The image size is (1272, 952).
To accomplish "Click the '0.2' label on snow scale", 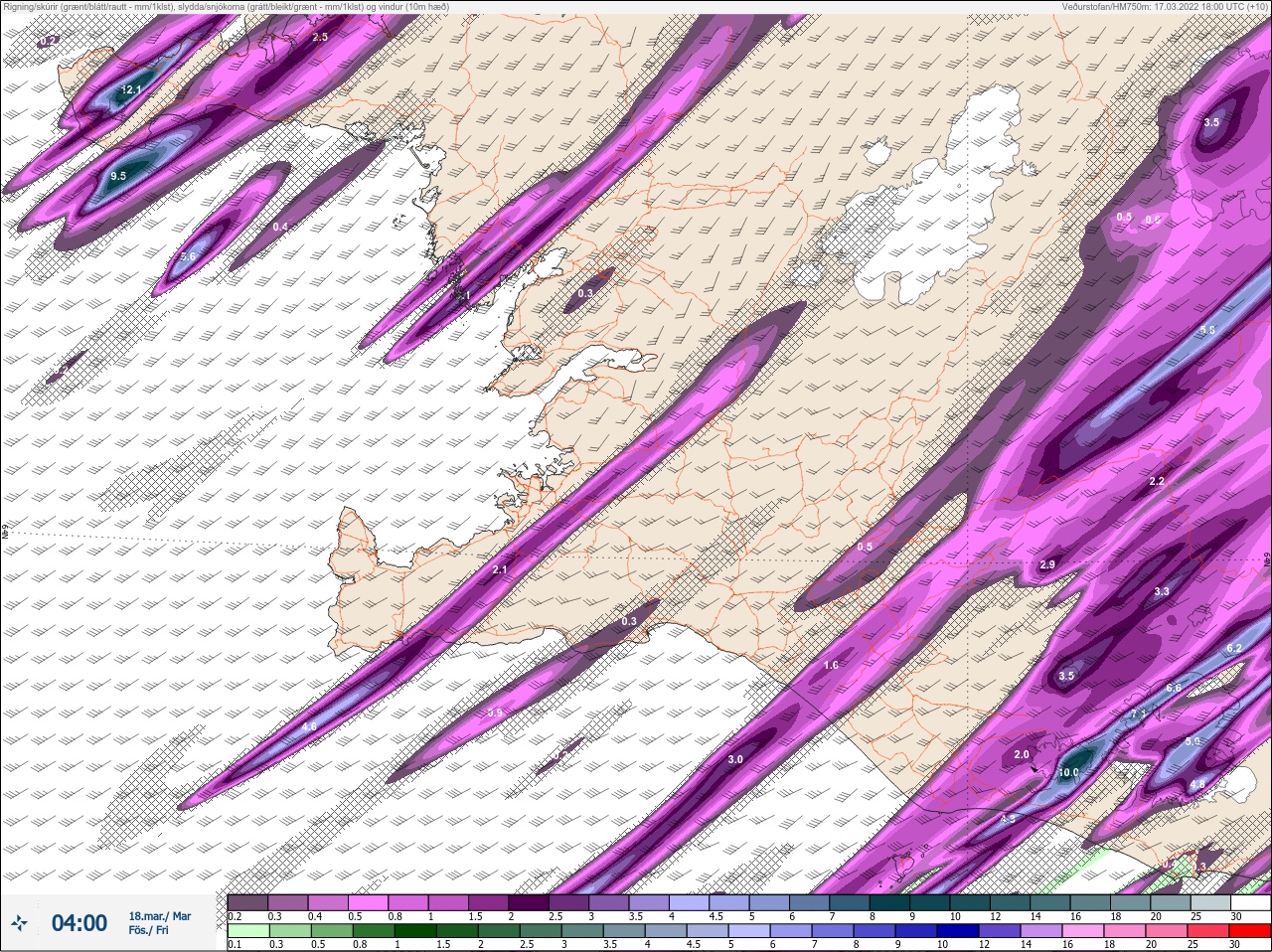I will tap(236, 916).
